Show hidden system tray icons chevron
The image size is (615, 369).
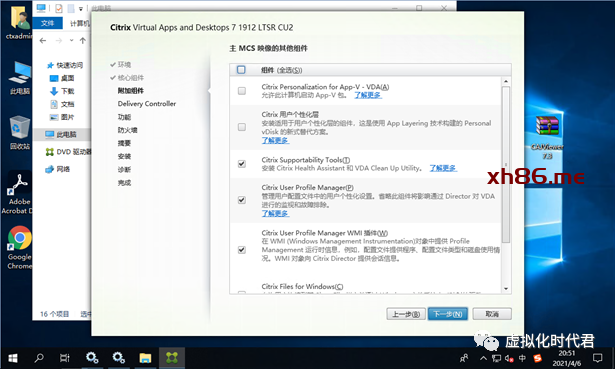point(483,358)
